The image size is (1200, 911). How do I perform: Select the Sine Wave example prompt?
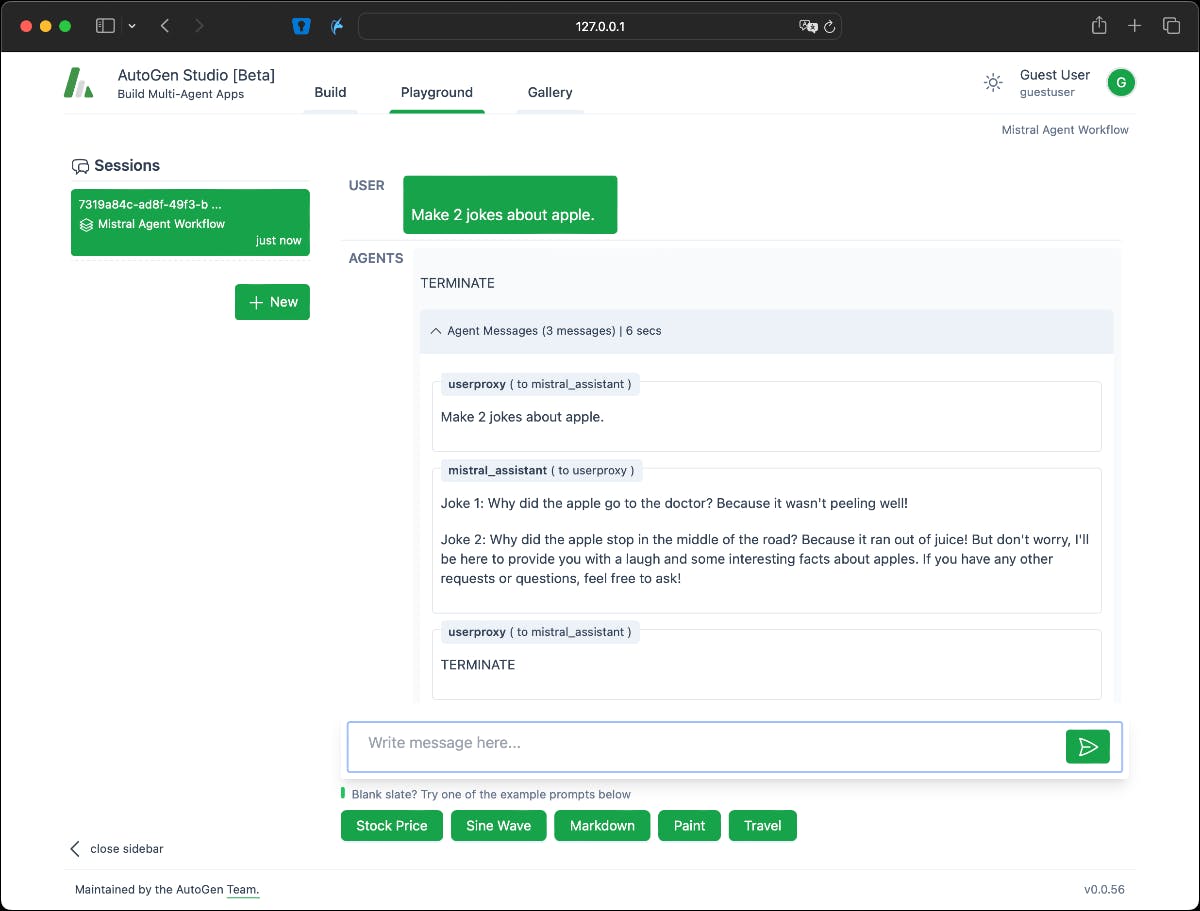[x=499, y=826]
